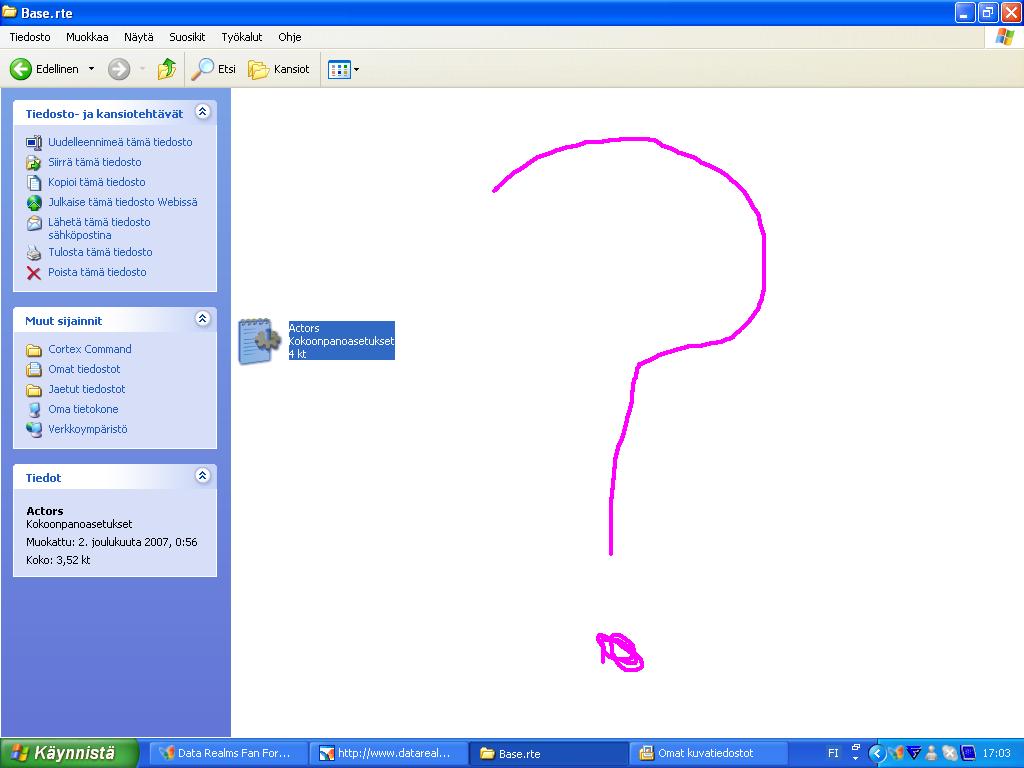Open the Tiedosto menu
The height and width of the screenshot is (768, 1024).
pos(30,37)
